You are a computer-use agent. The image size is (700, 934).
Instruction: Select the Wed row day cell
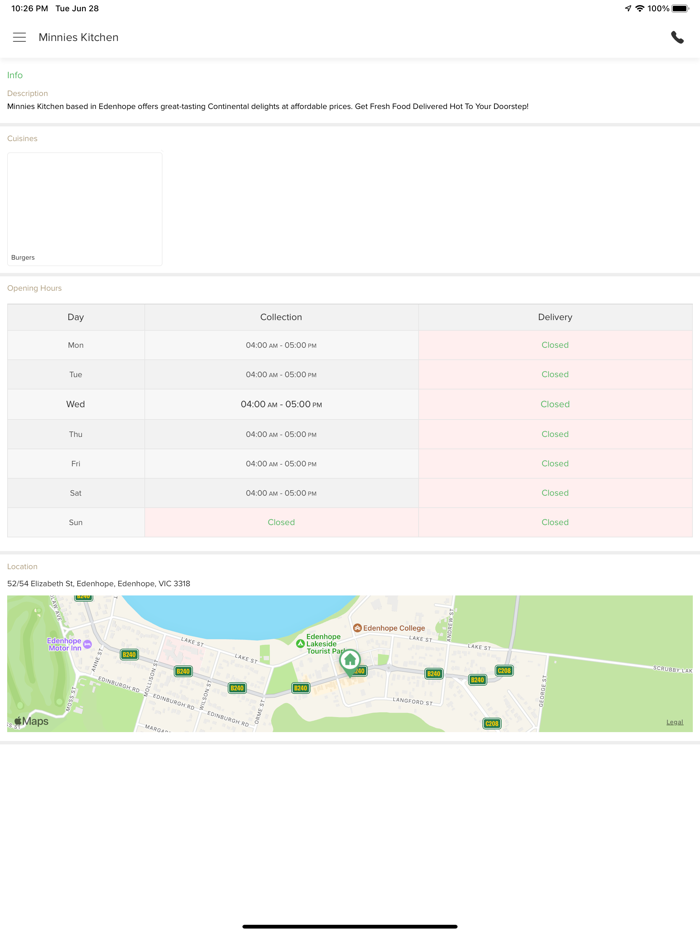click(76, 404)
